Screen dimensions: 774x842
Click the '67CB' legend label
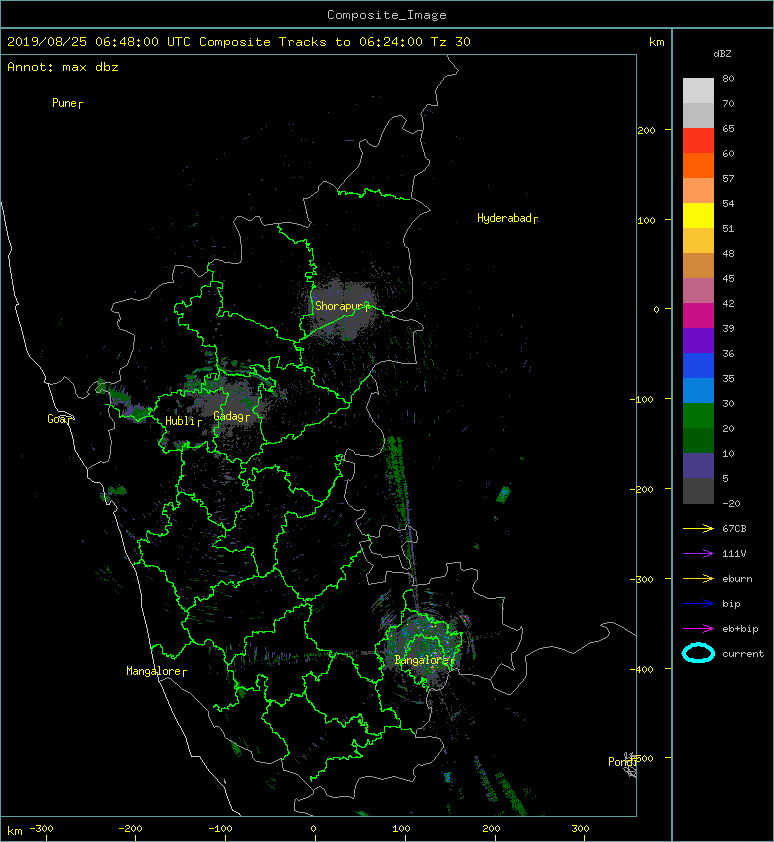[x=734, y=528]
